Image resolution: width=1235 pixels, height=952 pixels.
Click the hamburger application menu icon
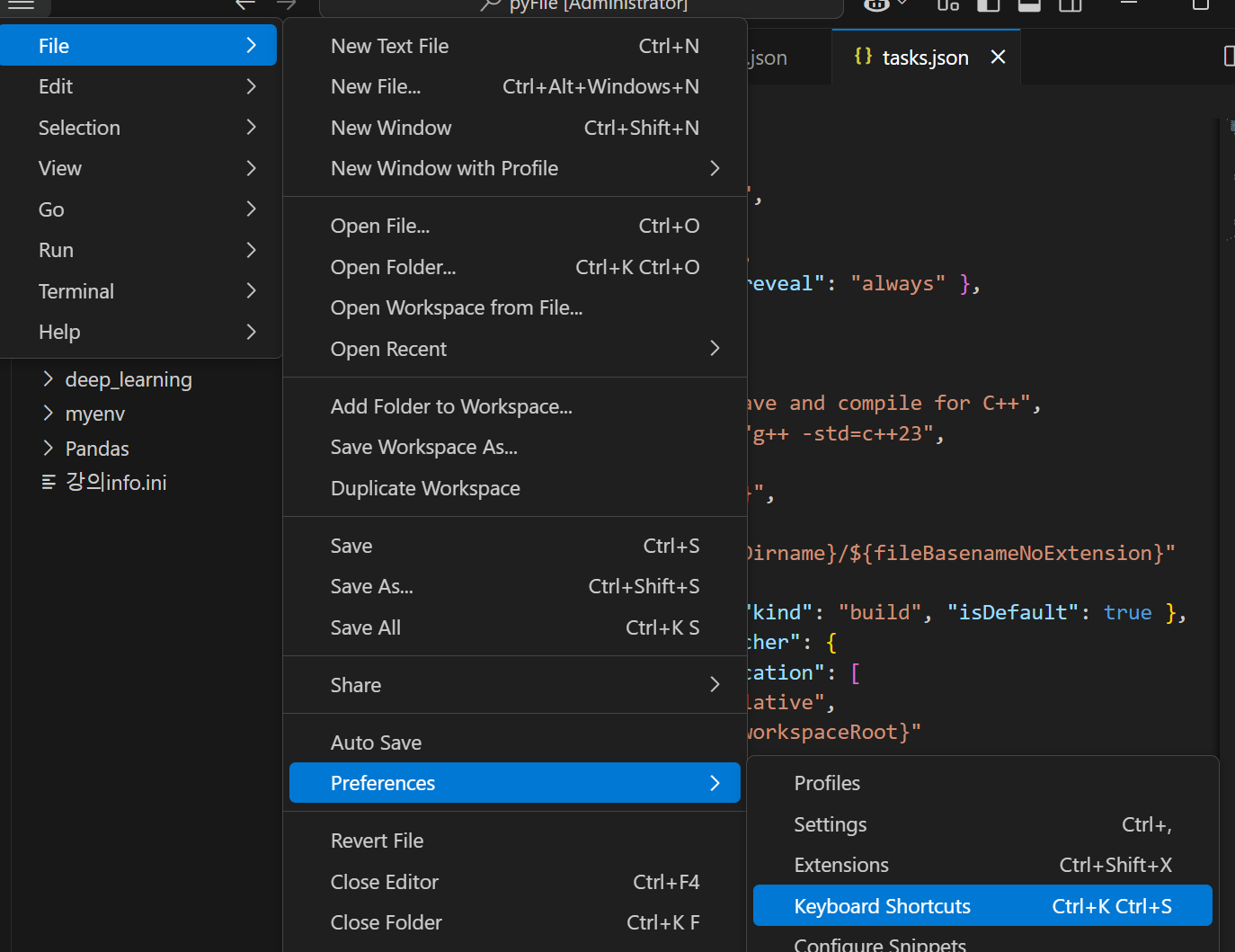(x=21, y=4)
